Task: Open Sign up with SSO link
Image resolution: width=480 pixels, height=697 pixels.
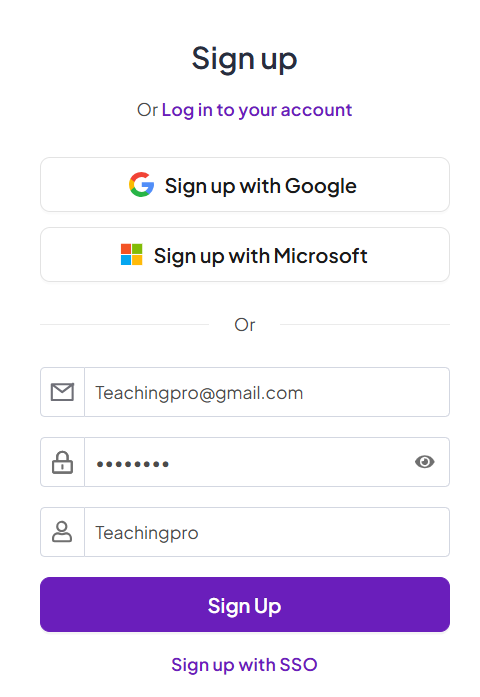Action: 244,665
